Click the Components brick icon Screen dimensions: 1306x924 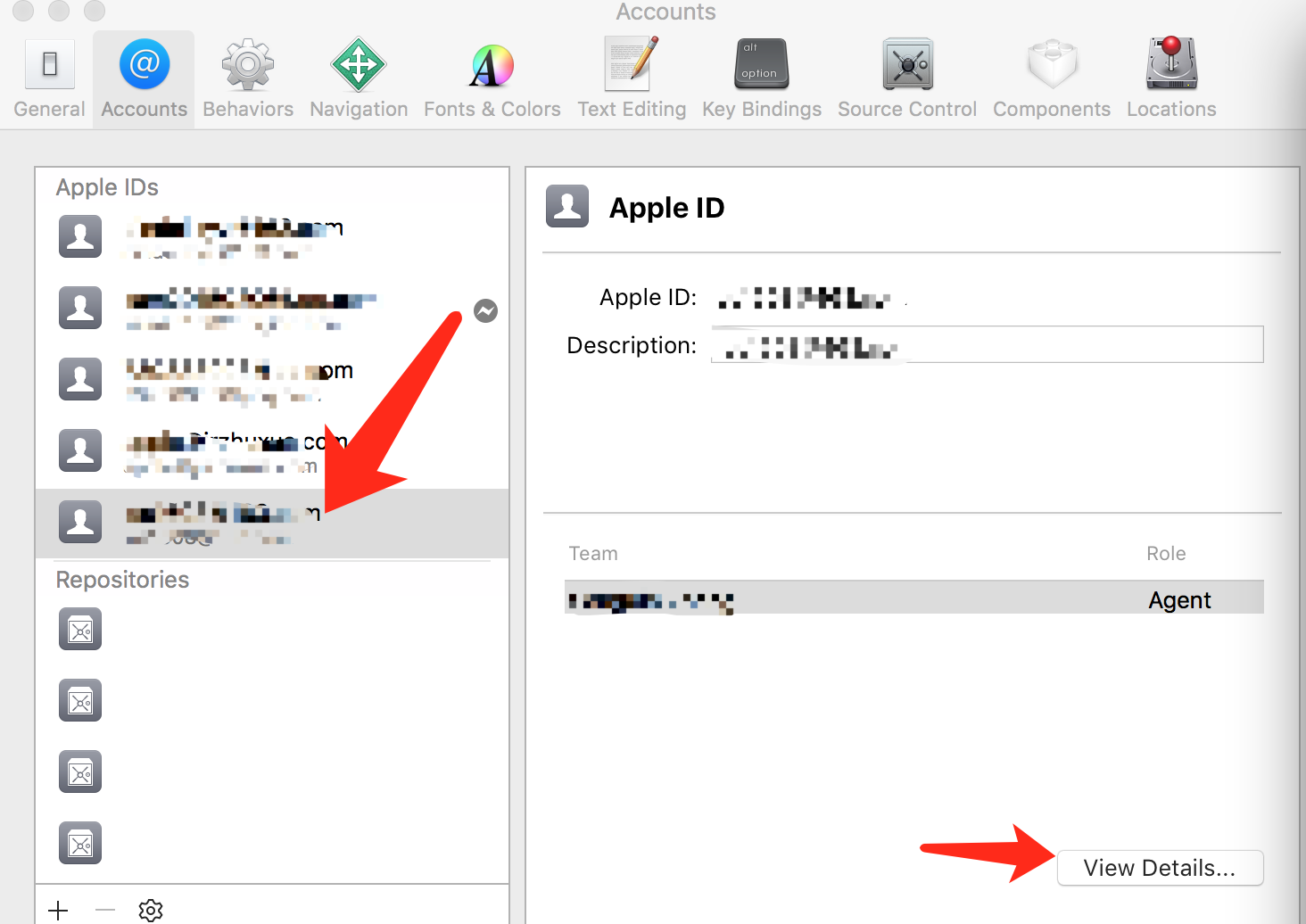tap(1052, 64)
